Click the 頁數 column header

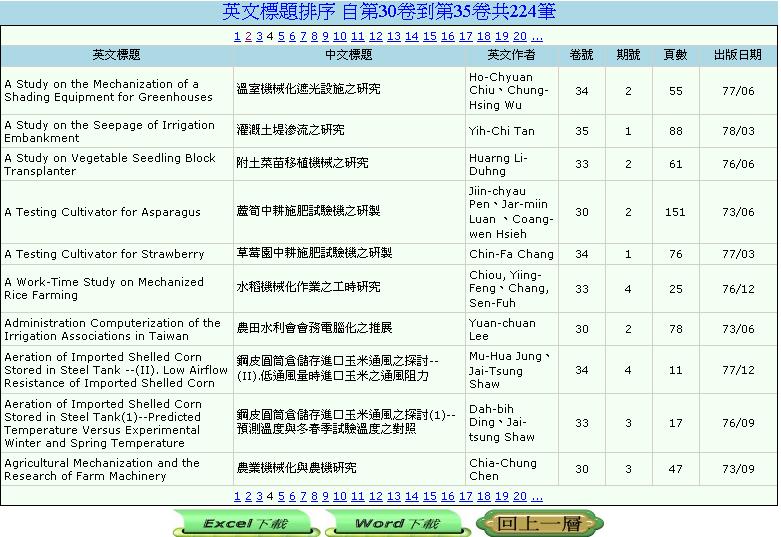(x=675, y=55)
